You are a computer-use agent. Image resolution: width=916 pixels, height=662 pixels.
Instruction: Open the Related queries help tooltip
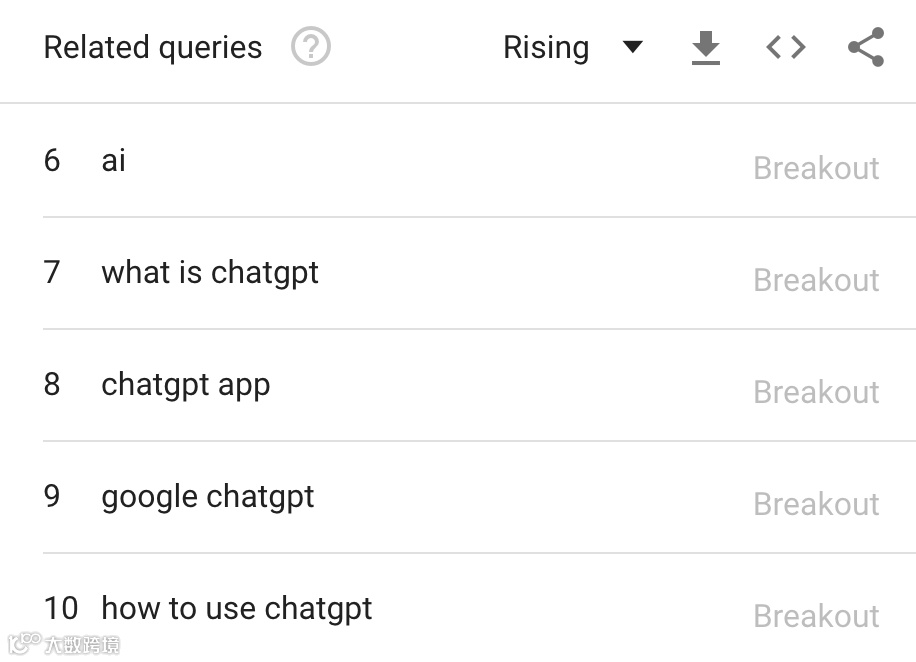[310, 46]
